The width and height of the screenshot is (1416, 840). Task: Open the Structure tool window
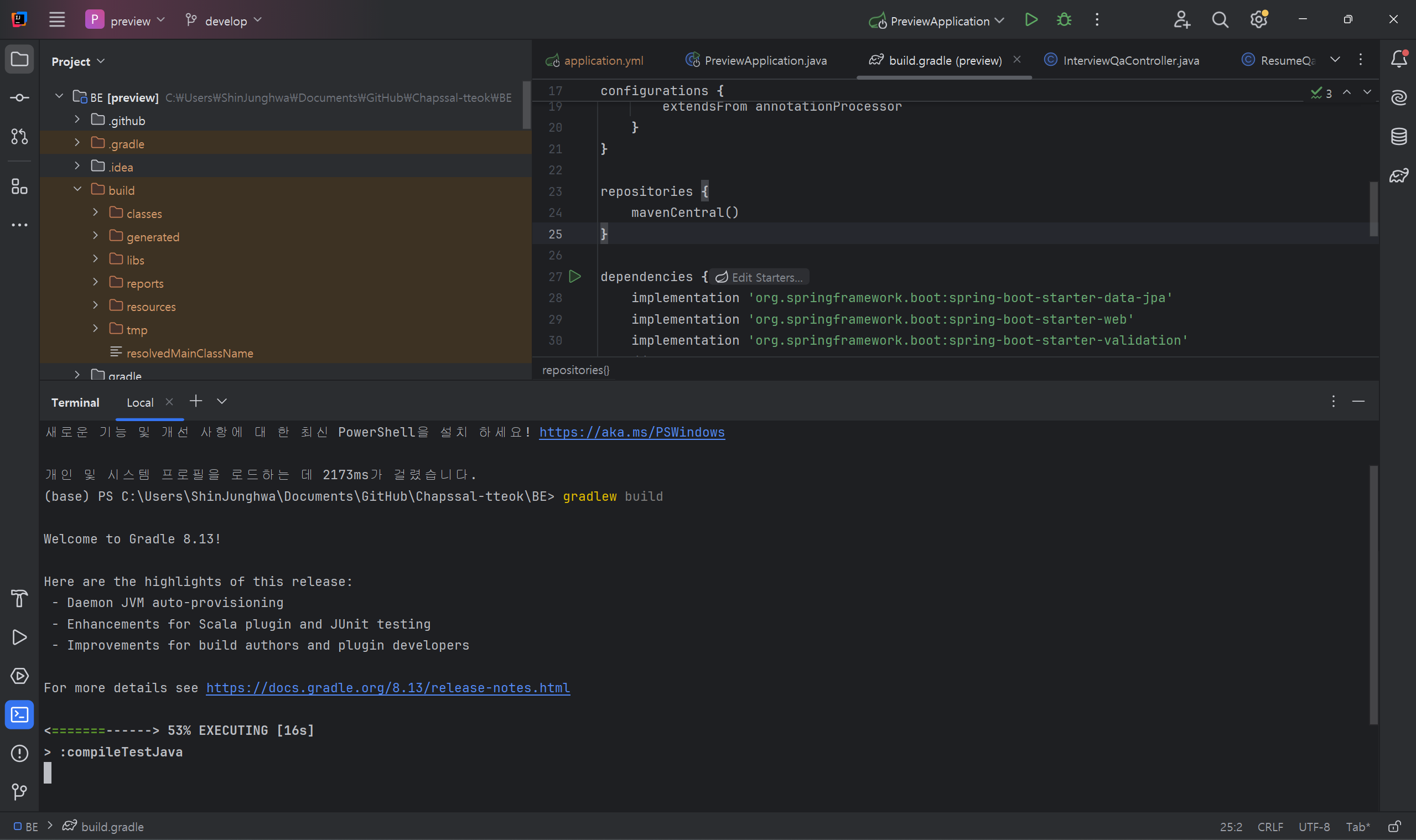tap(19, 186)
